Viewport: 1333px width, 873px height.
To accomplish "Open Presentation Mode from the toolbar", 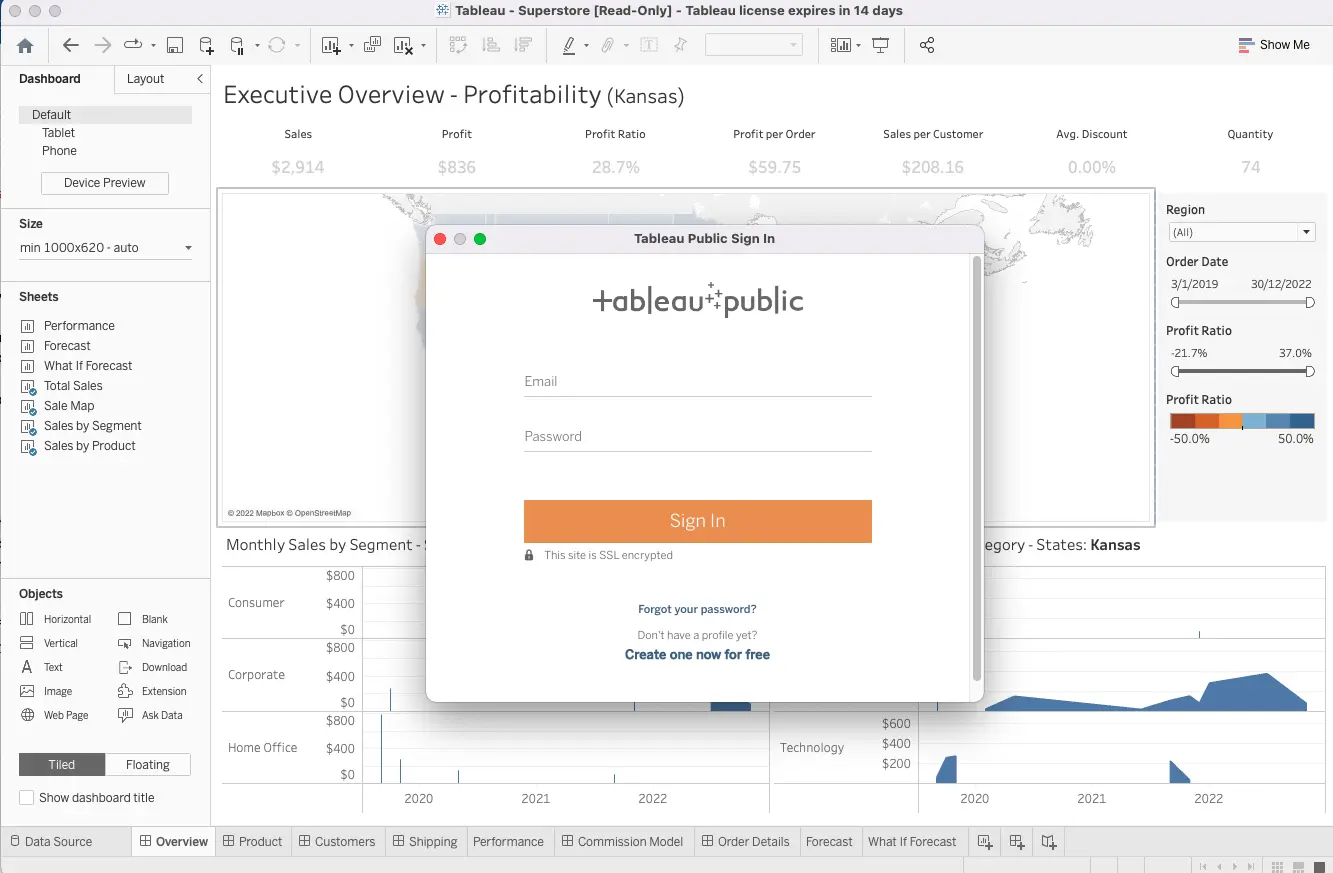I will [x=880, y=45].
